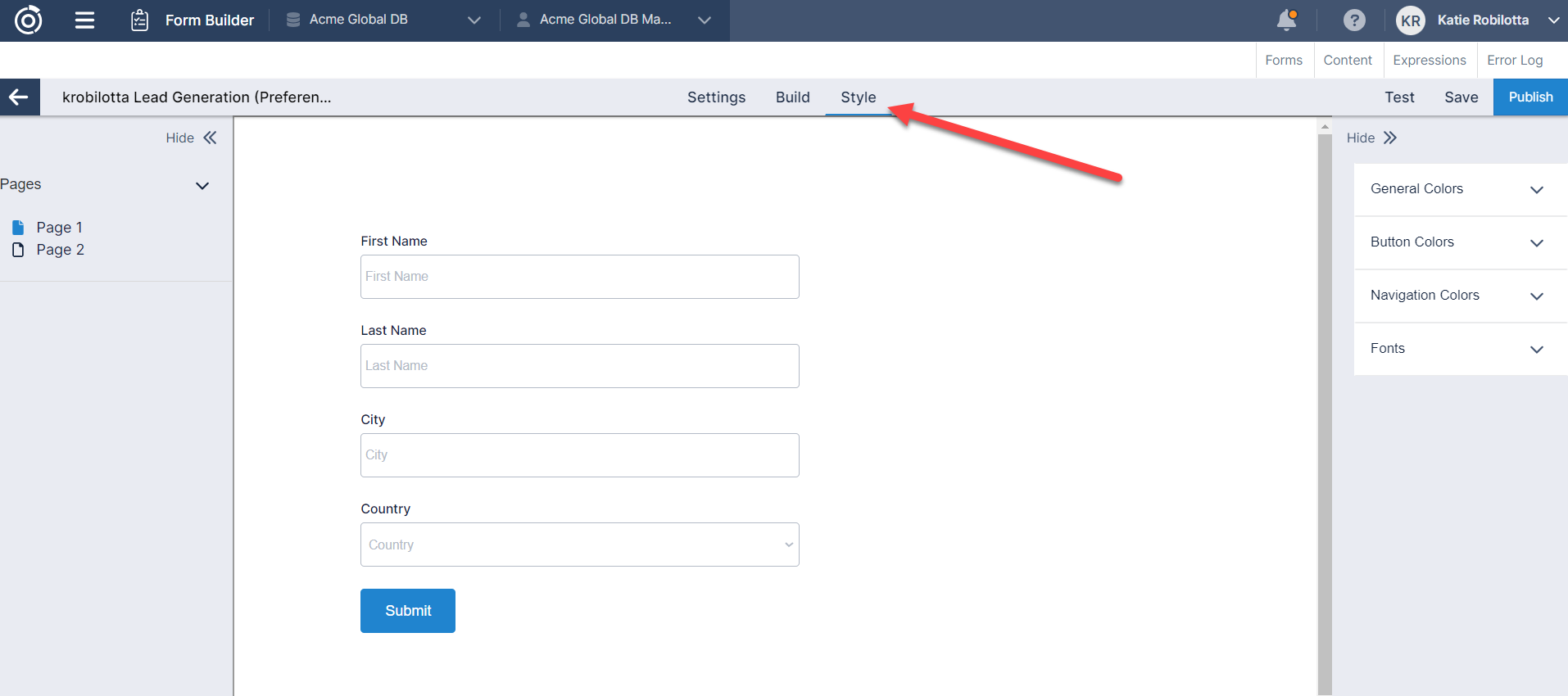
Task: Click into the First Name input field
Action: [x=579, y=277]
